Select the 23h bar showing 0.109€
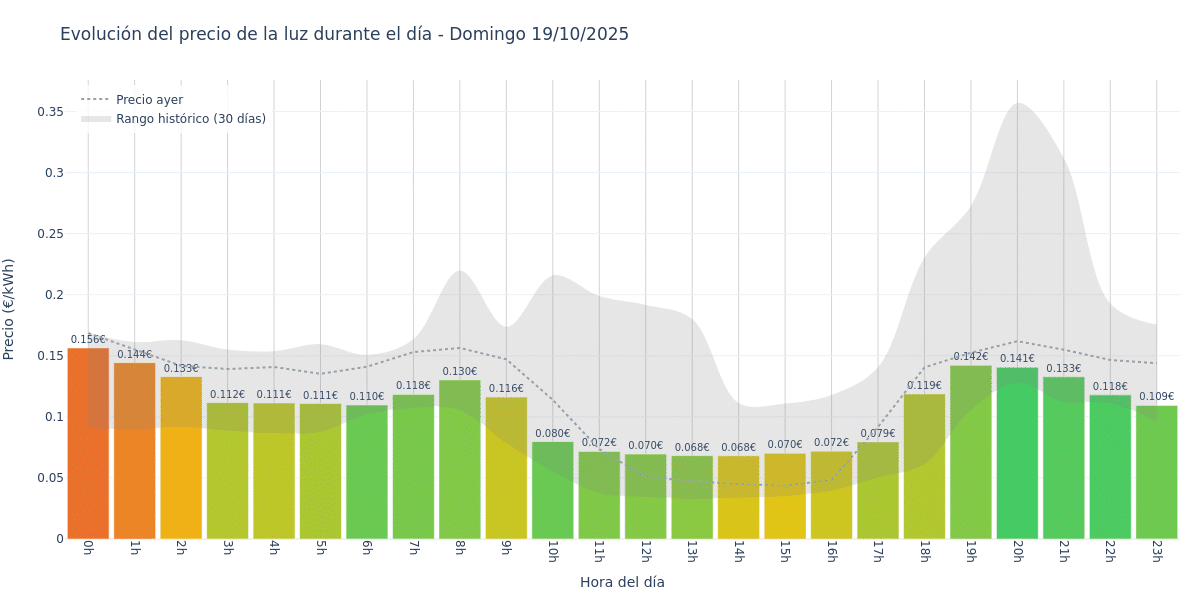This screenshot has width=1200, height=600. pyautogui.click(x=1156, y=472)
